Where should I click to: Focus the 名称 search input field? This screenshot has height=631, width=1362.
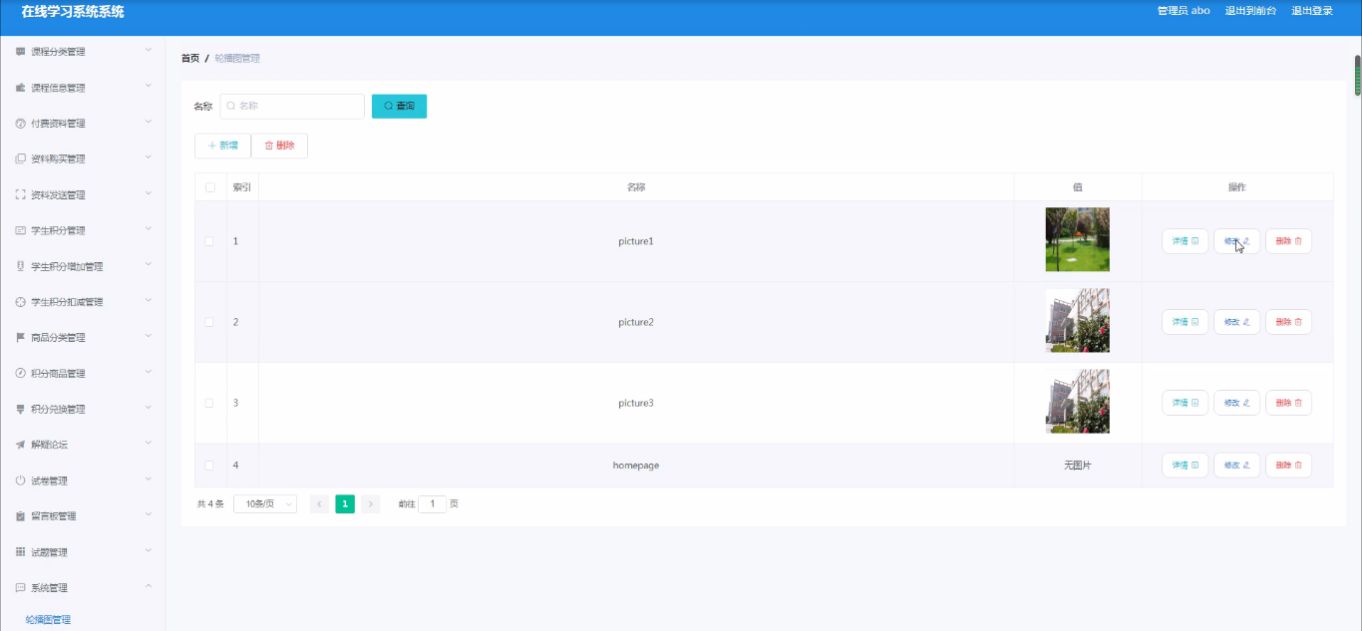click(292, 106)
